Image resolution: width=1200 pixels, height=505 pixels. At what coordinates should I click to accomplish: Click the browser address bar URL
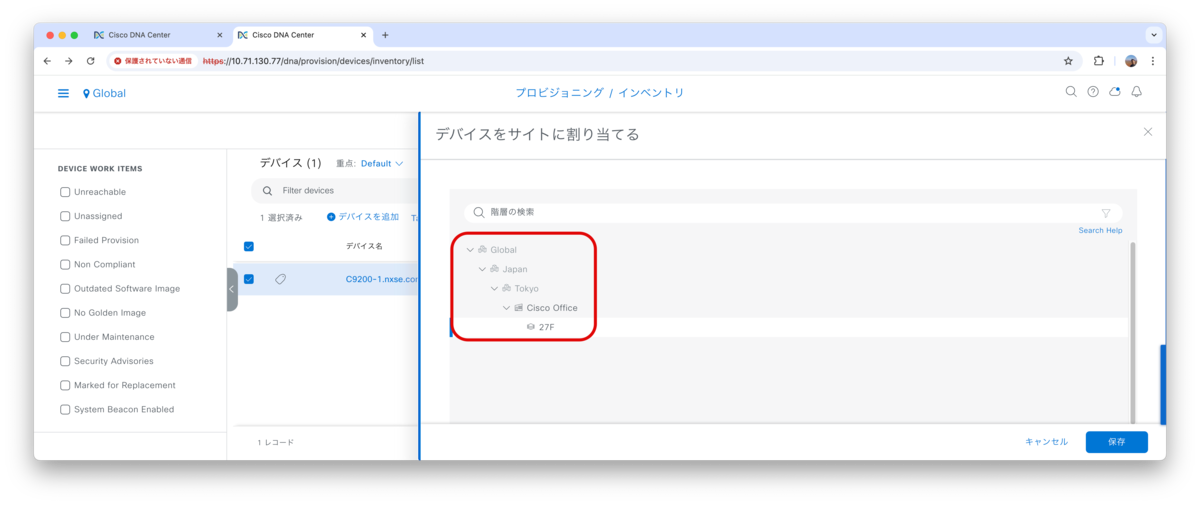coord(313,61)
